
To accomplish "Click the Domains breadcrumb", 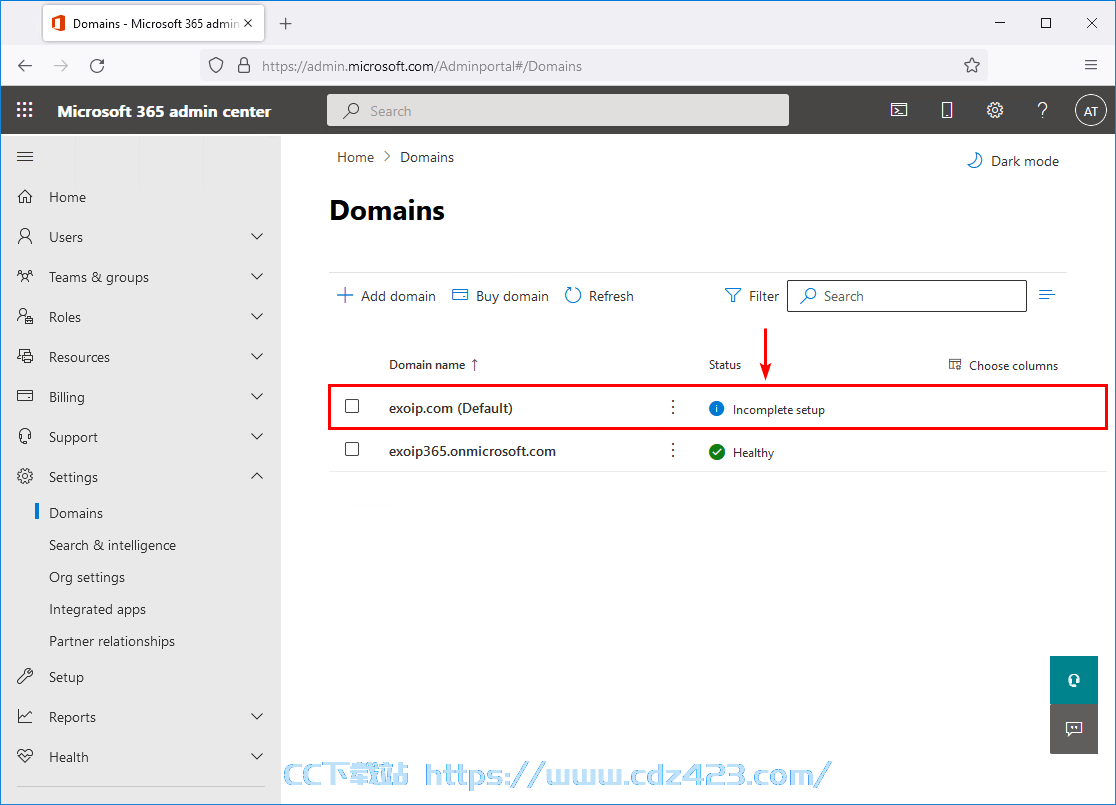I will tap(426, 157).
